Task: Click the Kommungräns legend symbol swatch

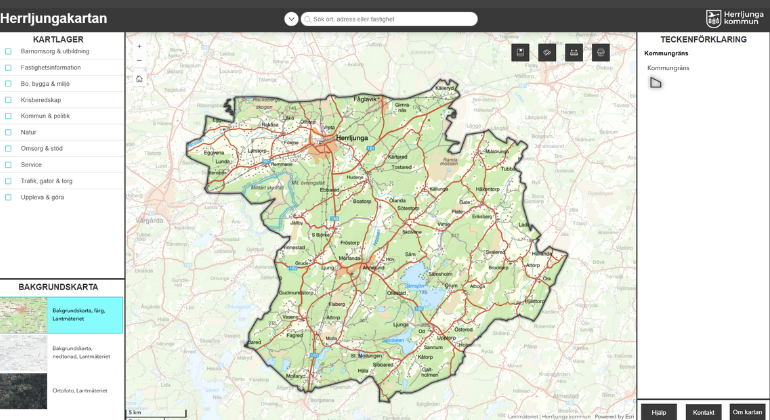Action: (x=656, y=83)
